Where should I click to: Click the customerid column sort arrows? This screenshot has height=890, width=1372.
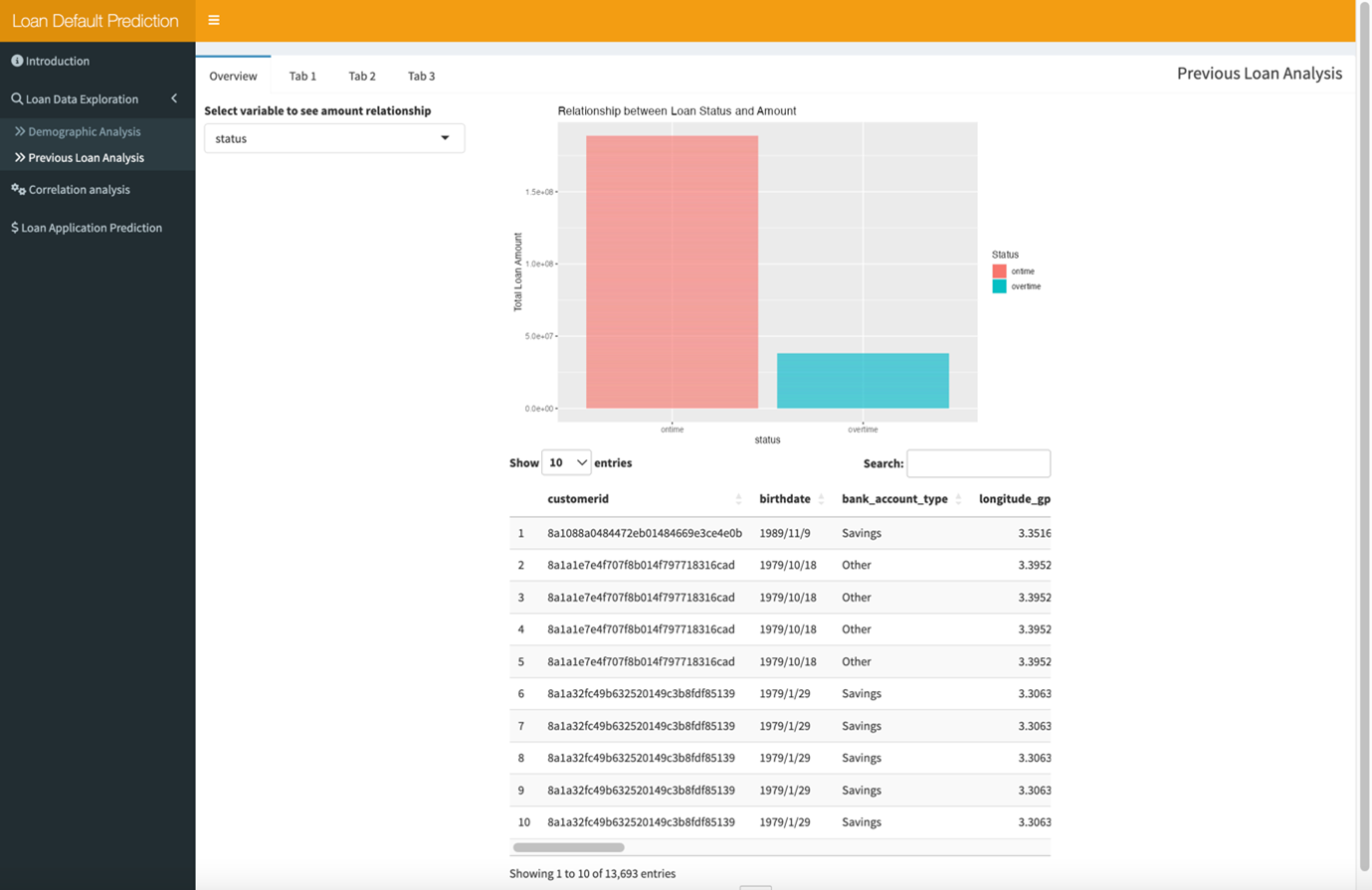pyautogui.click(x=738, y=499)
